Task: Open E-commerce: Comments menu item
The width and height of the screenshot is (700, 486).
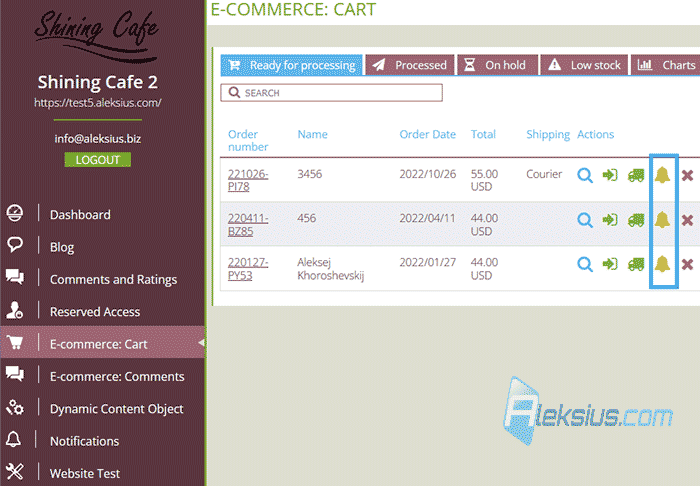Action: tap(117, 376)
